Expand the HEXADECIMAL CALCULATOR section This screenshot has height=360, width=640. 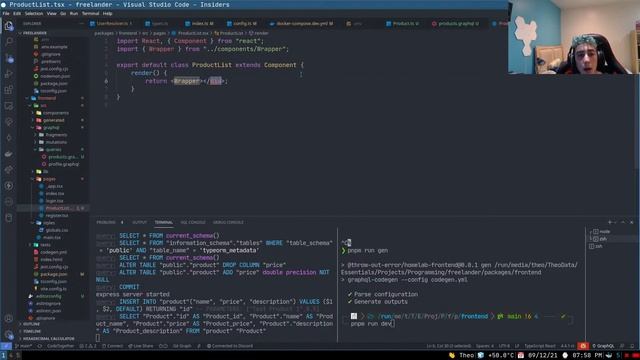48,339
